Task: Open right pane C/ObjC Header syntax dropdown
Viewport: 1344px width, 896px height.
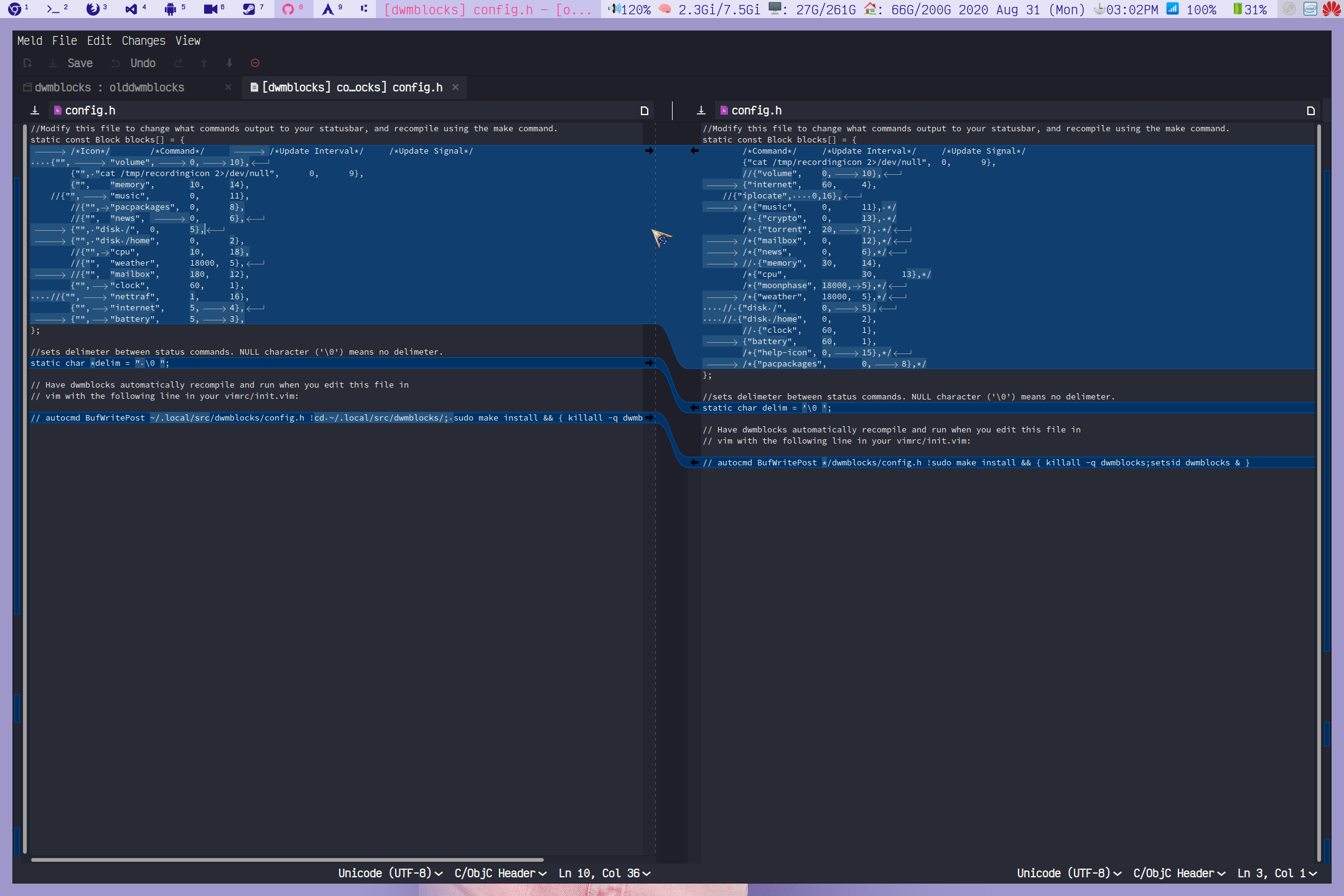Action: [x=1179, y=873]
